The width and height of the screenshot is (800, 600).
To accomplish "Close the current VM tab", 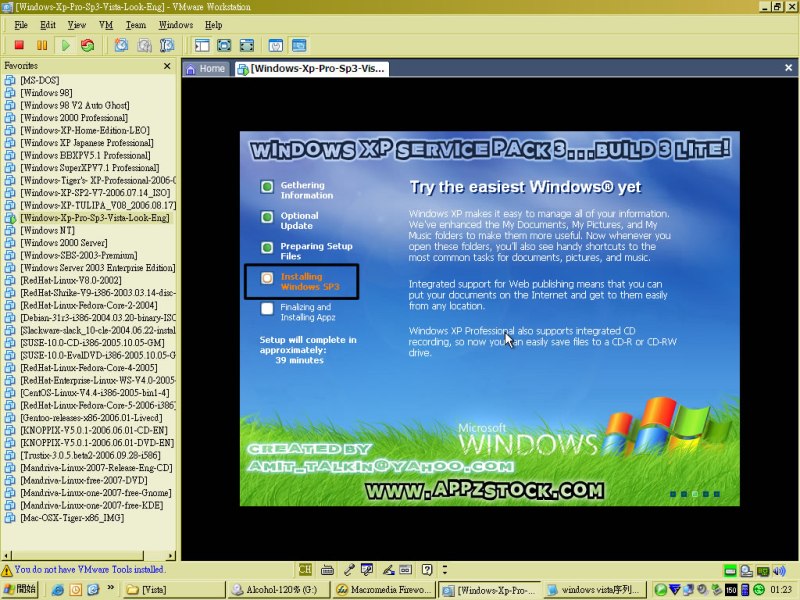I will tap(788, 67).
